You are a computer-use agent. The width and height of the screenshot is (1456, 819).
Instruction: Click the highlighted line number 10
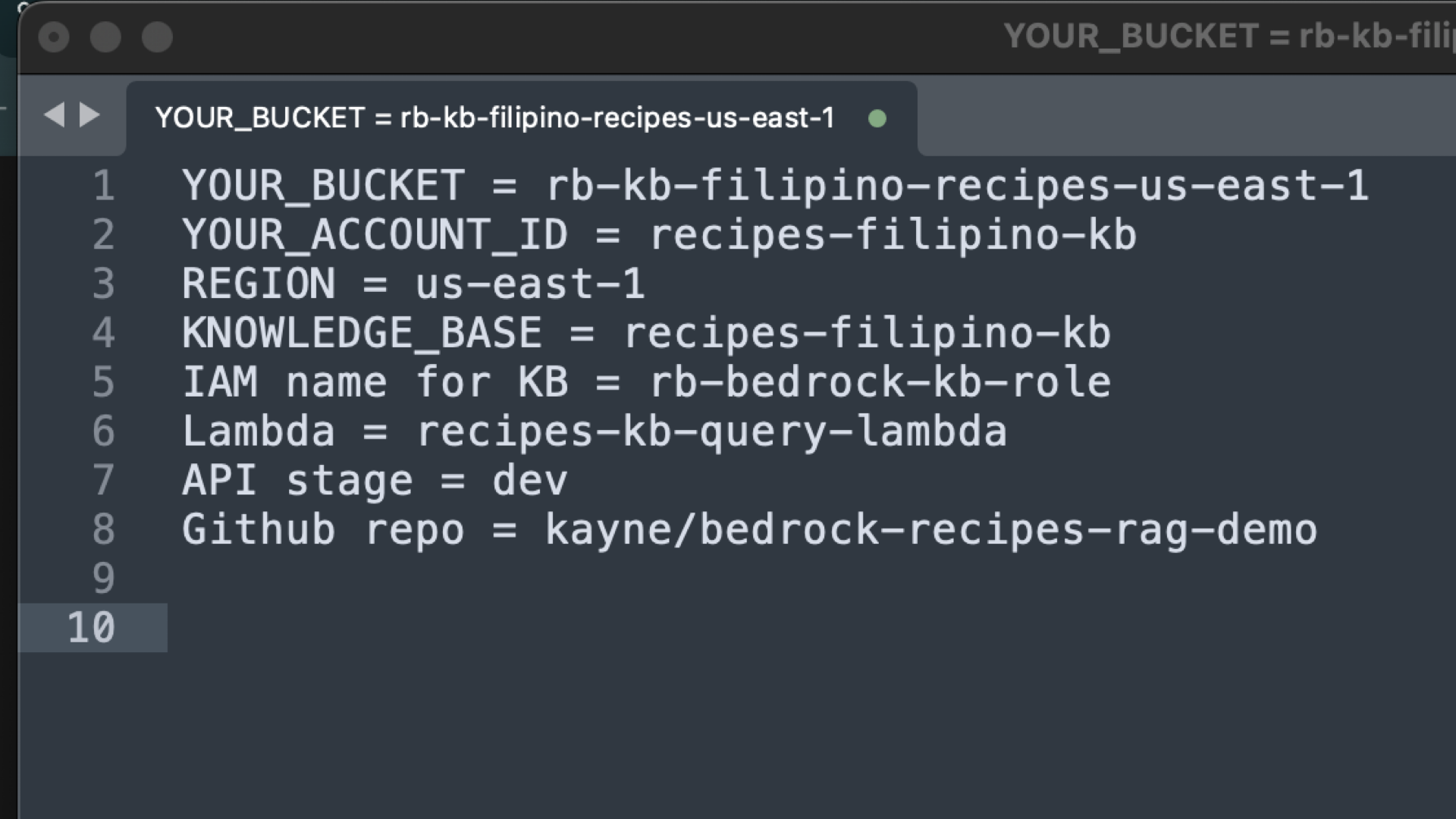point(93,627)
